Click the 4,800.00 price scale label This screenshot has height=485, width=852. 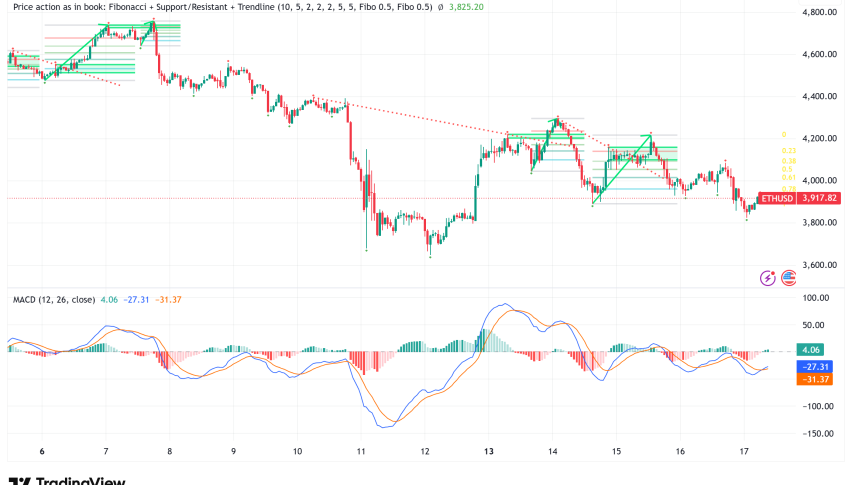(822, 12)
